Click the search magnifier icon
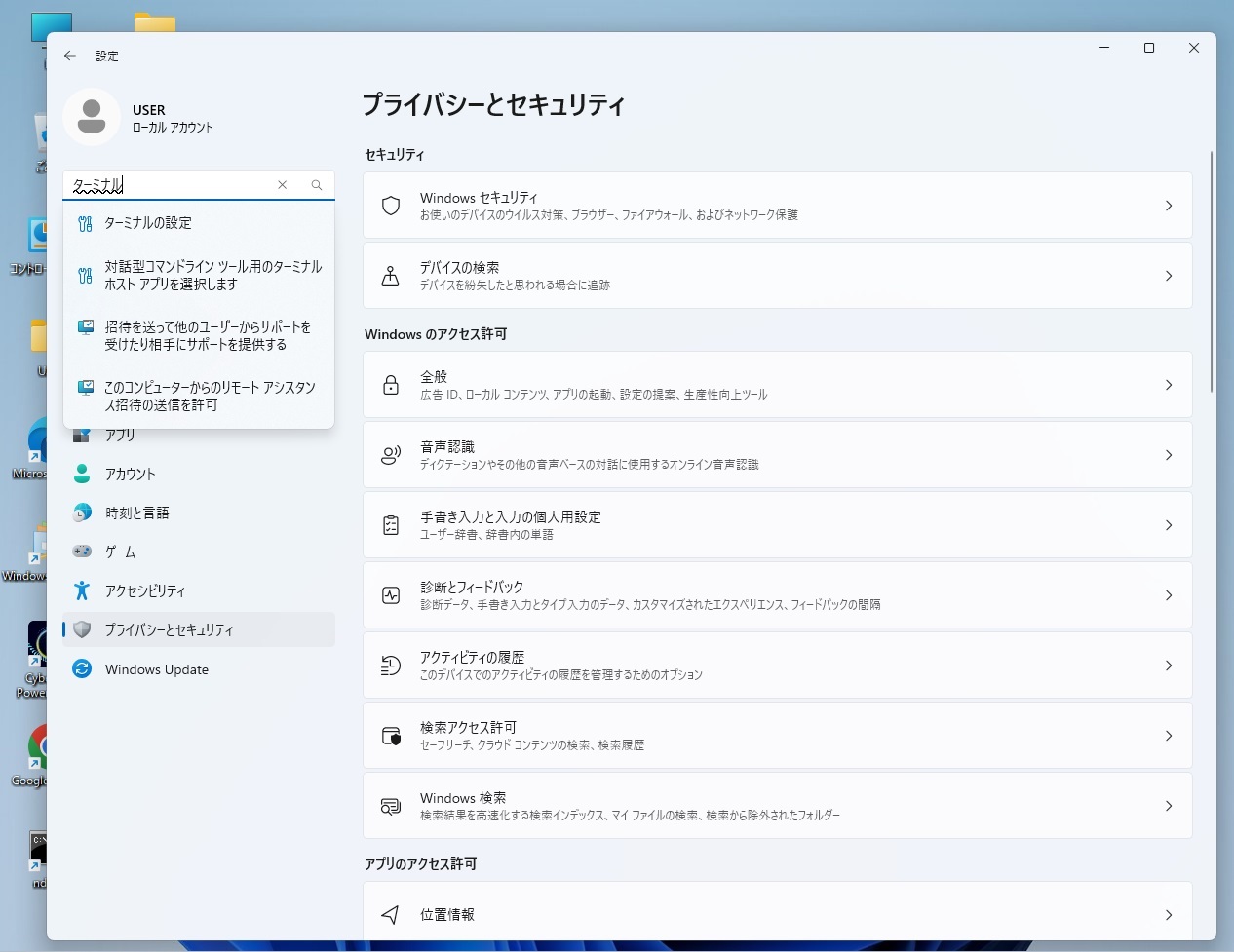The height and width of the screenshot is (952, 1234). pyautogui.click(x=317, y=185)
